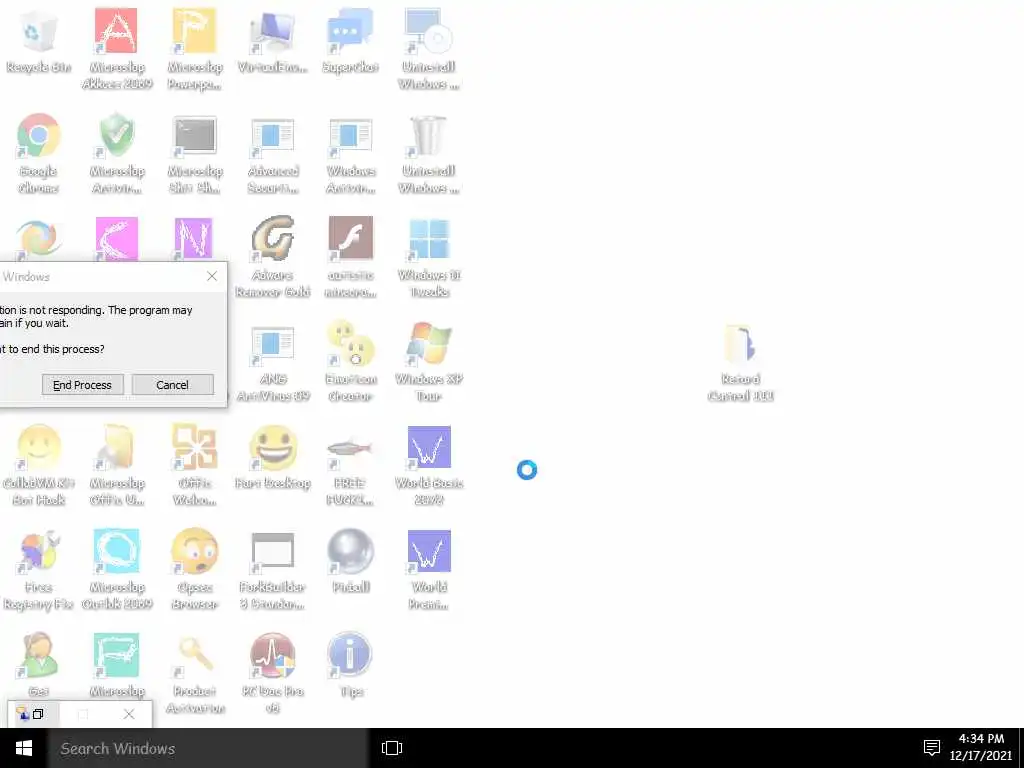Open the Flash logo desktop shortcut
The image size is (1024, 768).
click(x=350, y=256)
